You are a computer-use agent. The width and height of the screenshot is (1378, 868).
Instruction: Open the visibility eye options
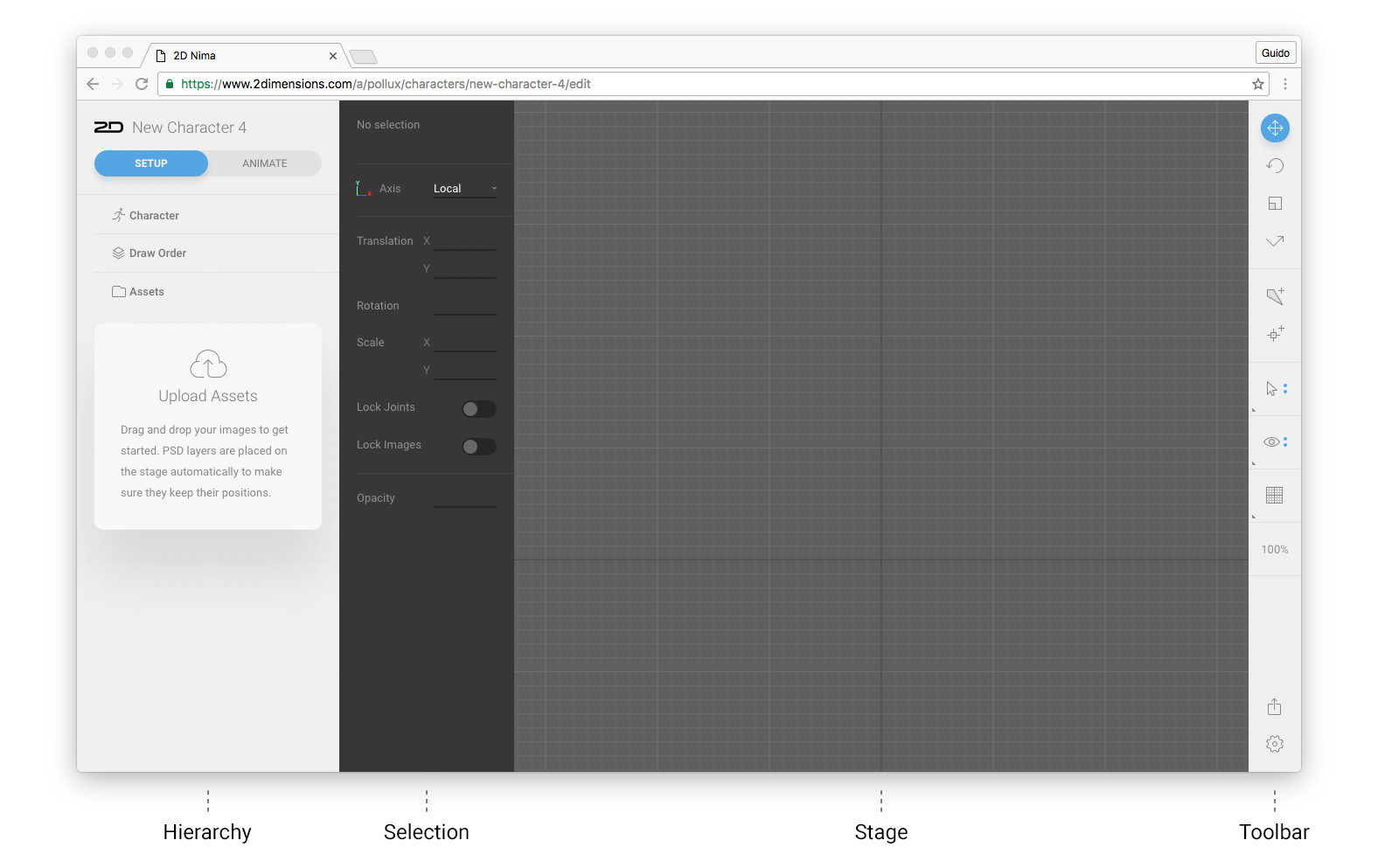coord(1275,442)
